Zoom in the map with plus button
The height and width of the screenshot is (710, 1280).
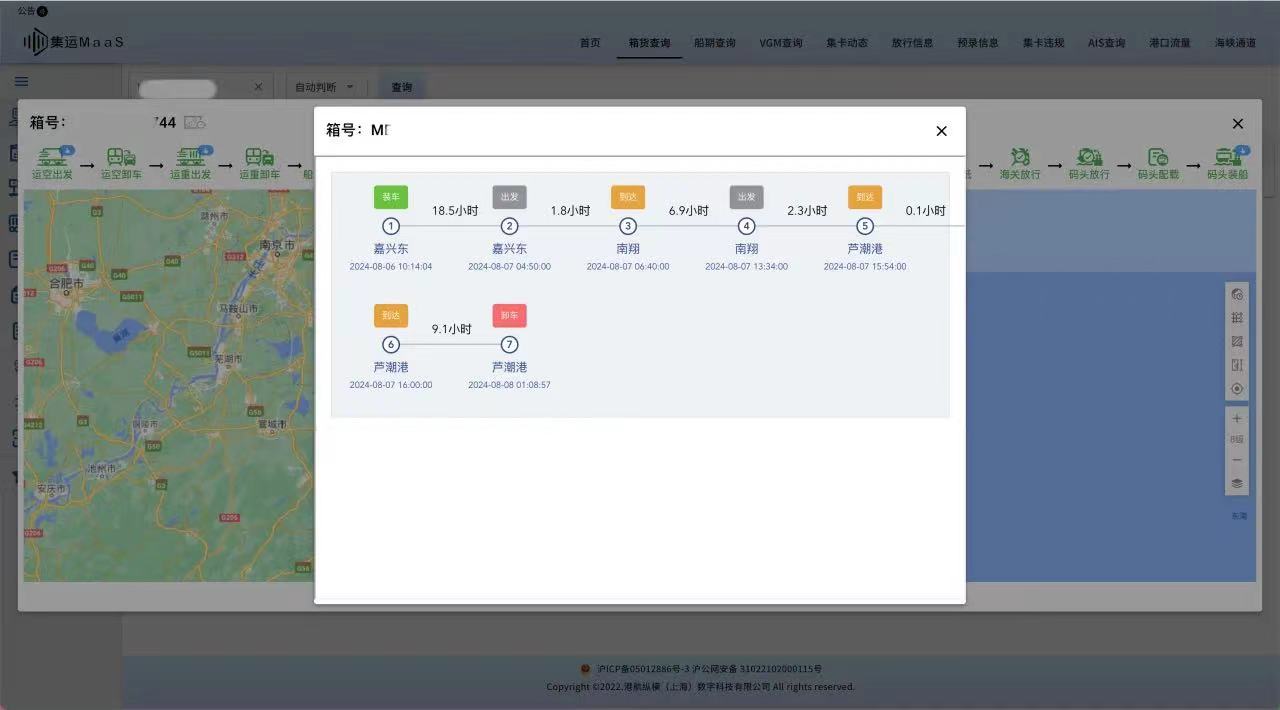1237,419
